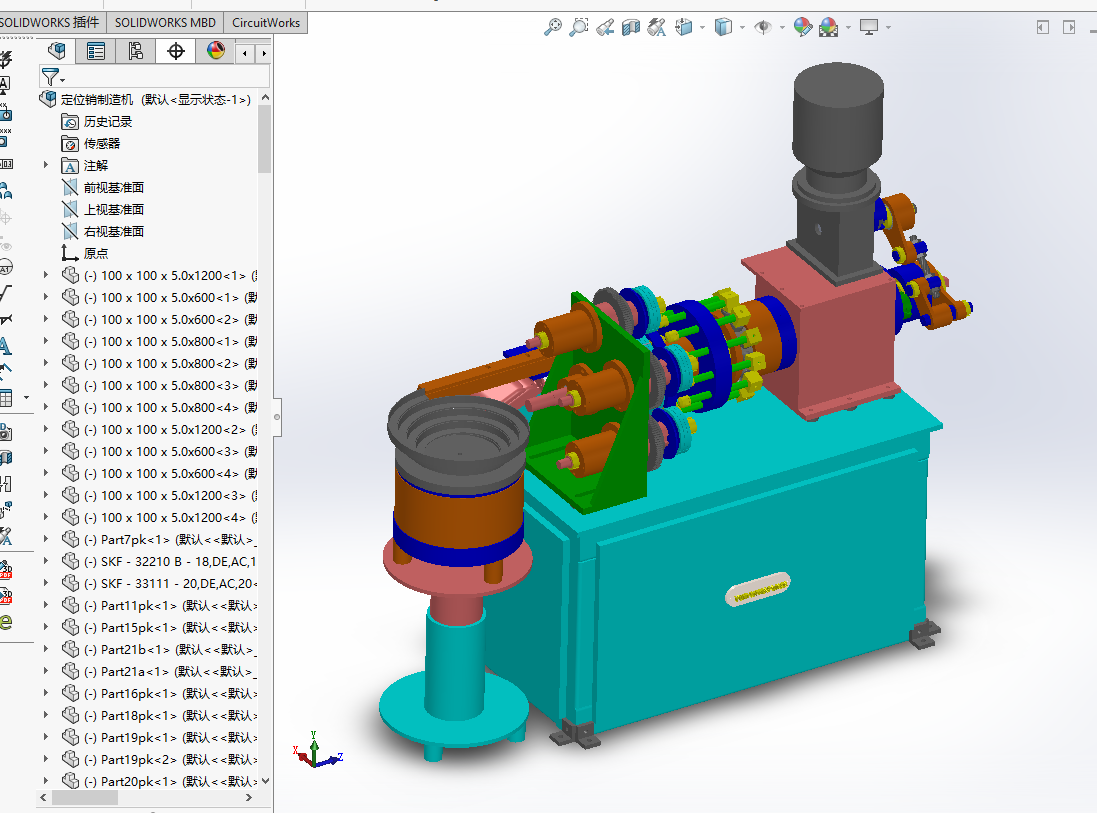This screenshot has height=813, width=1097.
Task: Click 原点 origin icon
Action: click(70, 253)
